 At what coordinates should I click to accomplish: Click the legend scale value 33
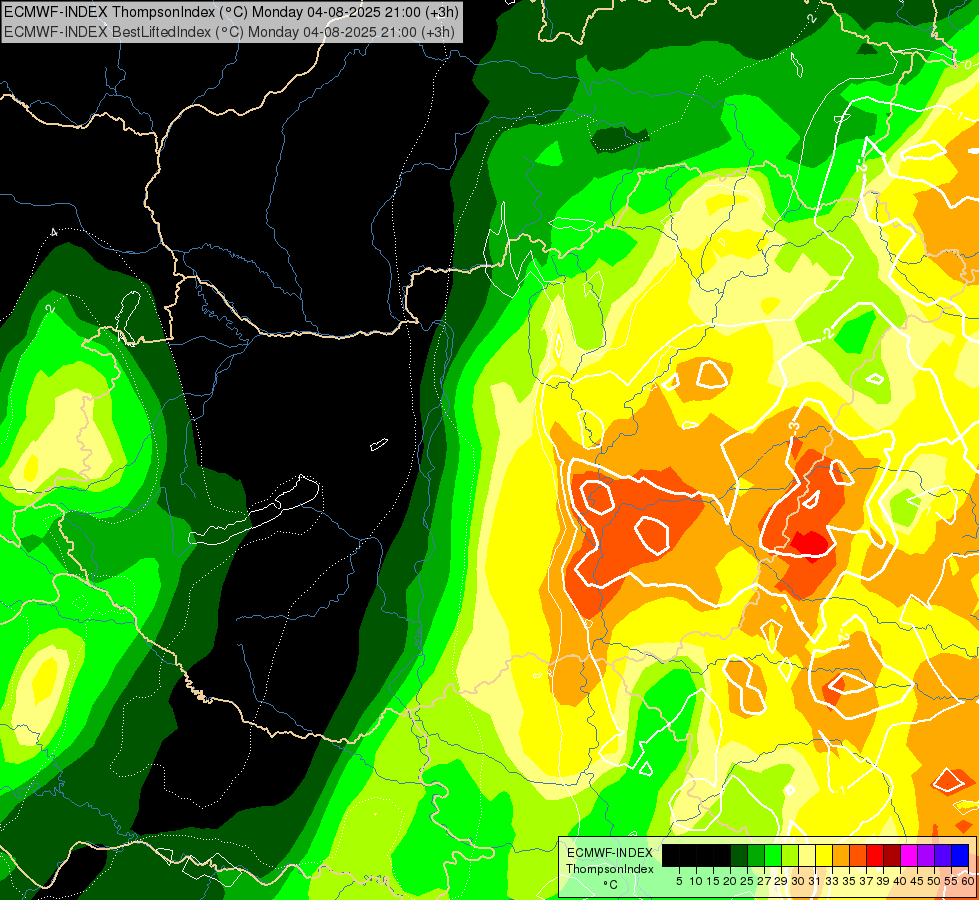click(x=832, y=881)
